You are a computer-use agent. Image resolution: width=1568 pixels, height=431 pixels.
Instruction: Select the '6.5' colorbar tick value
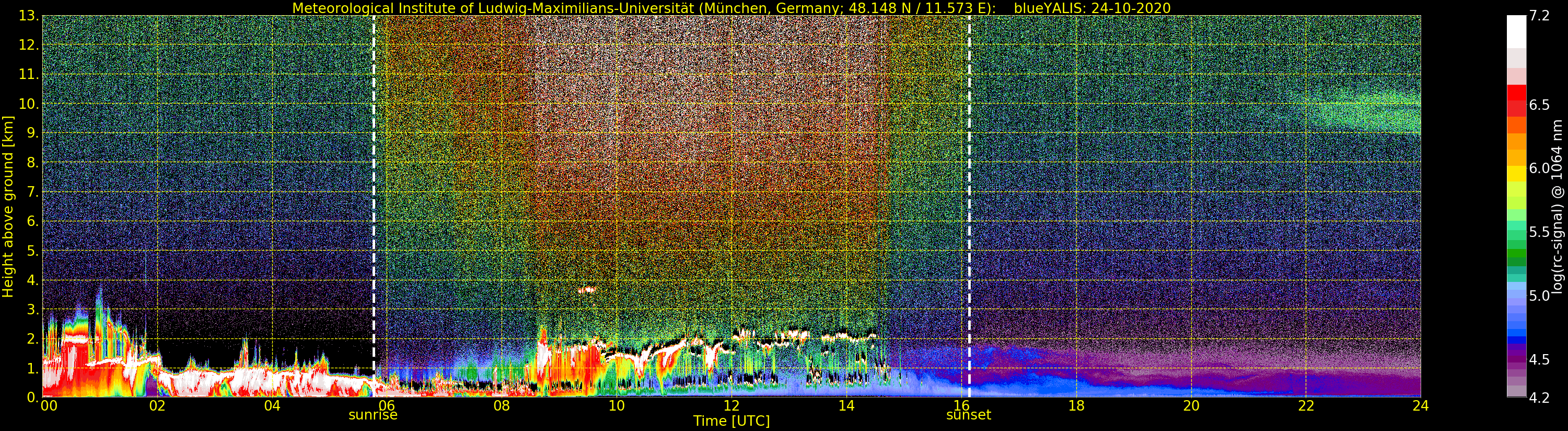point(1539,105)
